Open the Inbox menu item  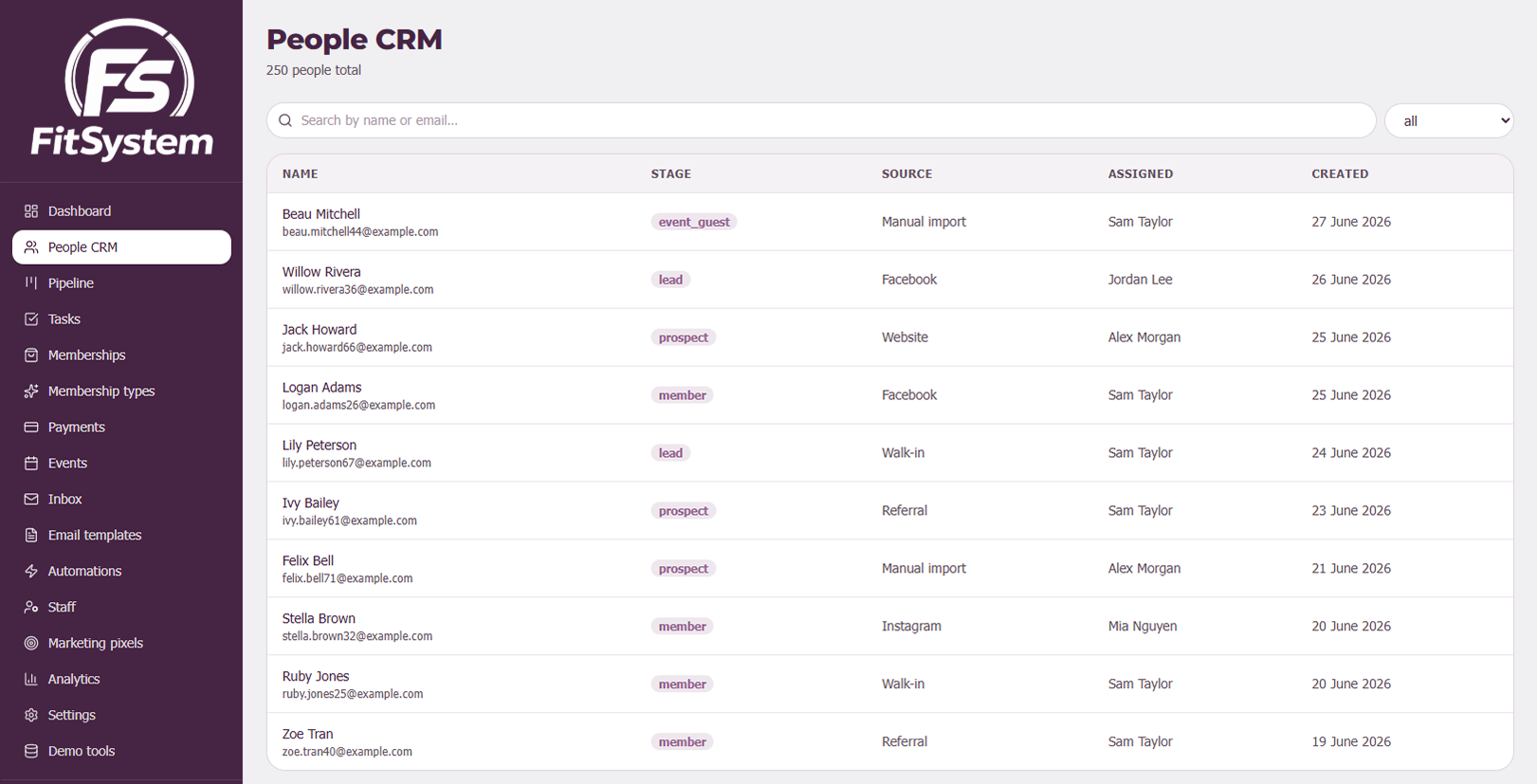click(x=121, y=500)
